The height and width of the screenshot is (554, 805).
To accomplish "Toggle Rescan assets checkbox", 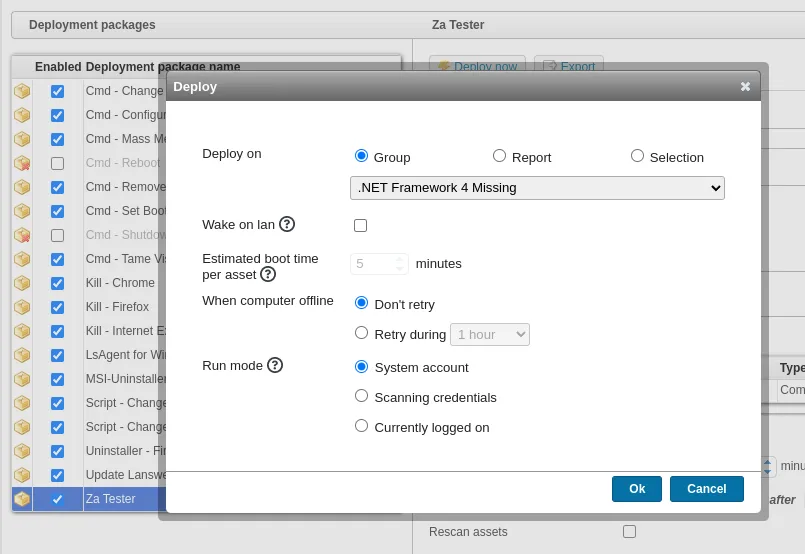I will click(629, 531).
